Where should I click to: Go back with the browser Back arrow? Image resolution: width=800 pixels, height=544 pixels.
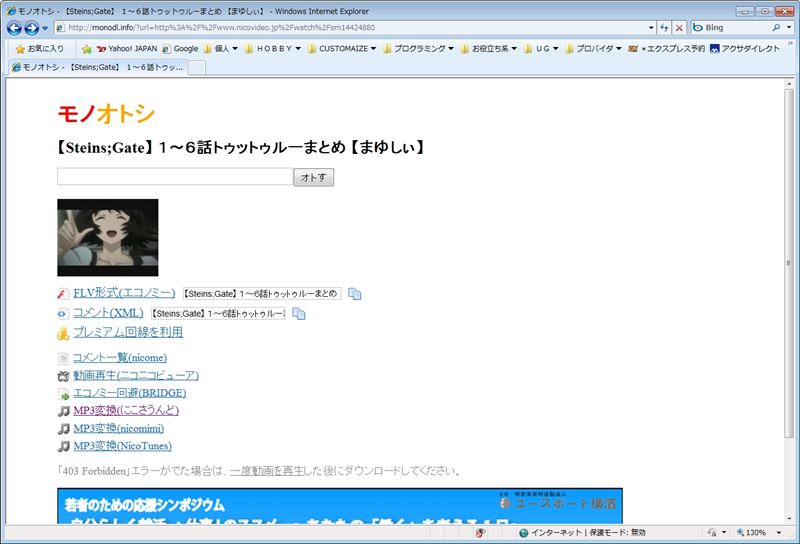coord(14,28)
